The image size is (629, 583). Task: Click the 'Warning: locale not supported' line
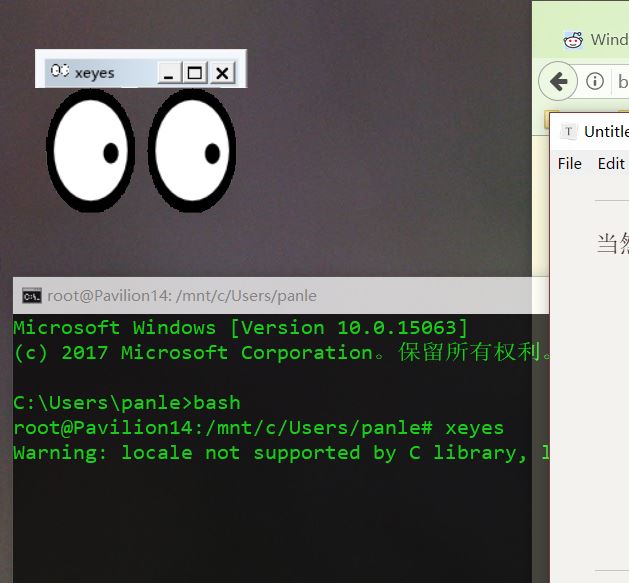[281, 453]
